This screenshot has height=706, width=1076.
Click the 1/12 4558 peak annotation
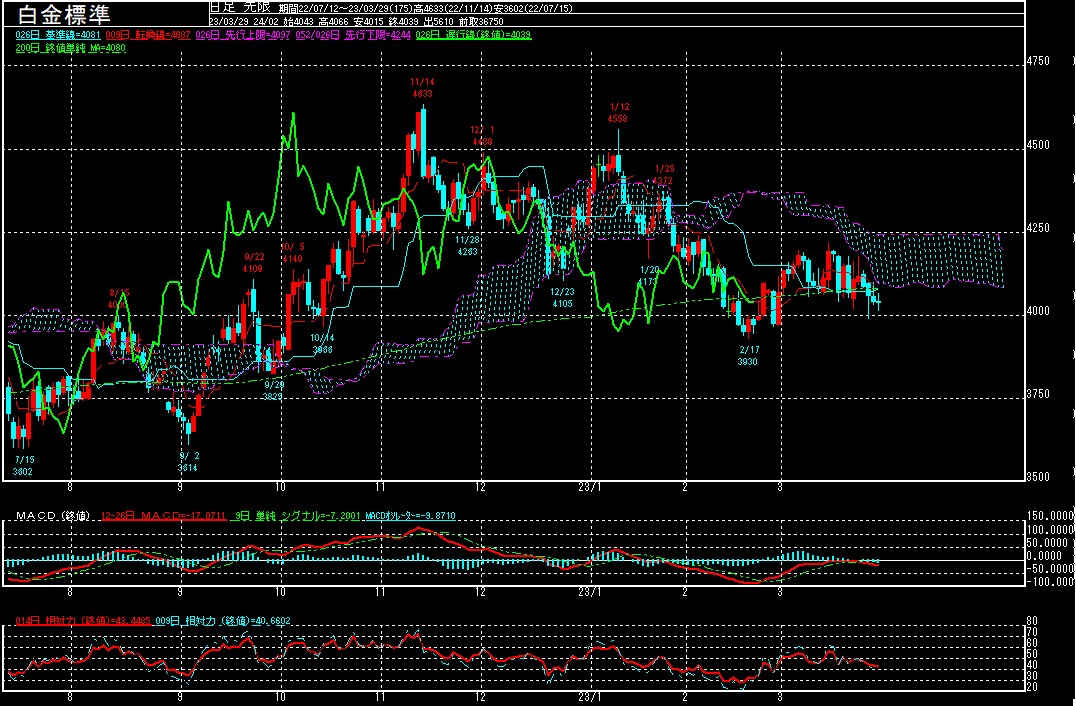tap(618, 113)
